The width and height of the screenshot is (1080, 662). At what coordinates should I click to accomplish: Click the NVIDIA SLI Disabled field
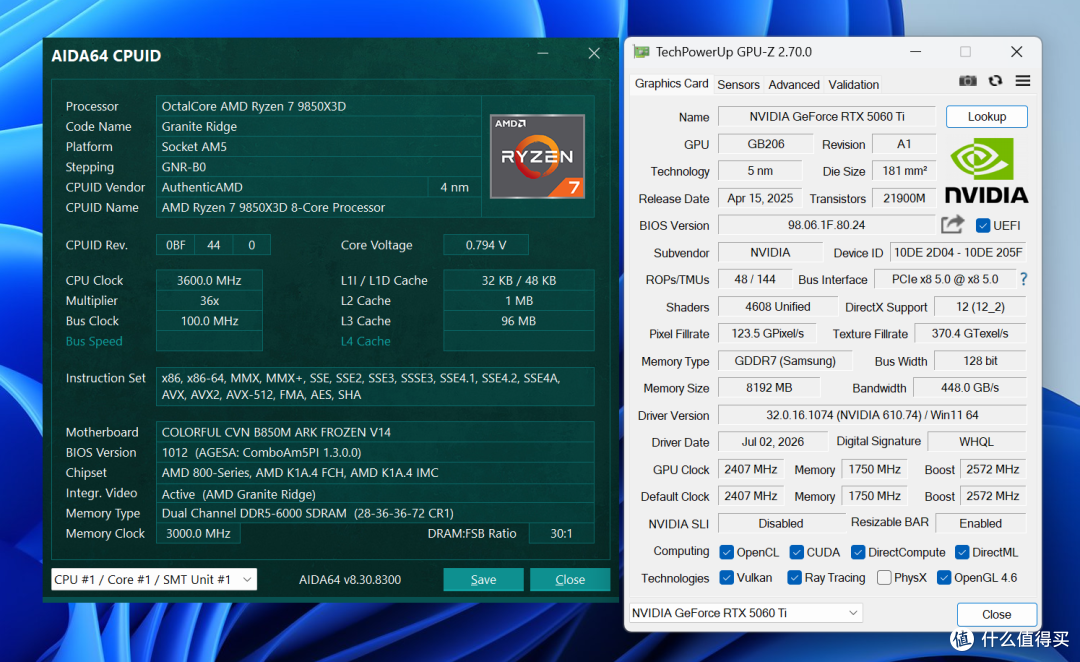tap(780, 523)
